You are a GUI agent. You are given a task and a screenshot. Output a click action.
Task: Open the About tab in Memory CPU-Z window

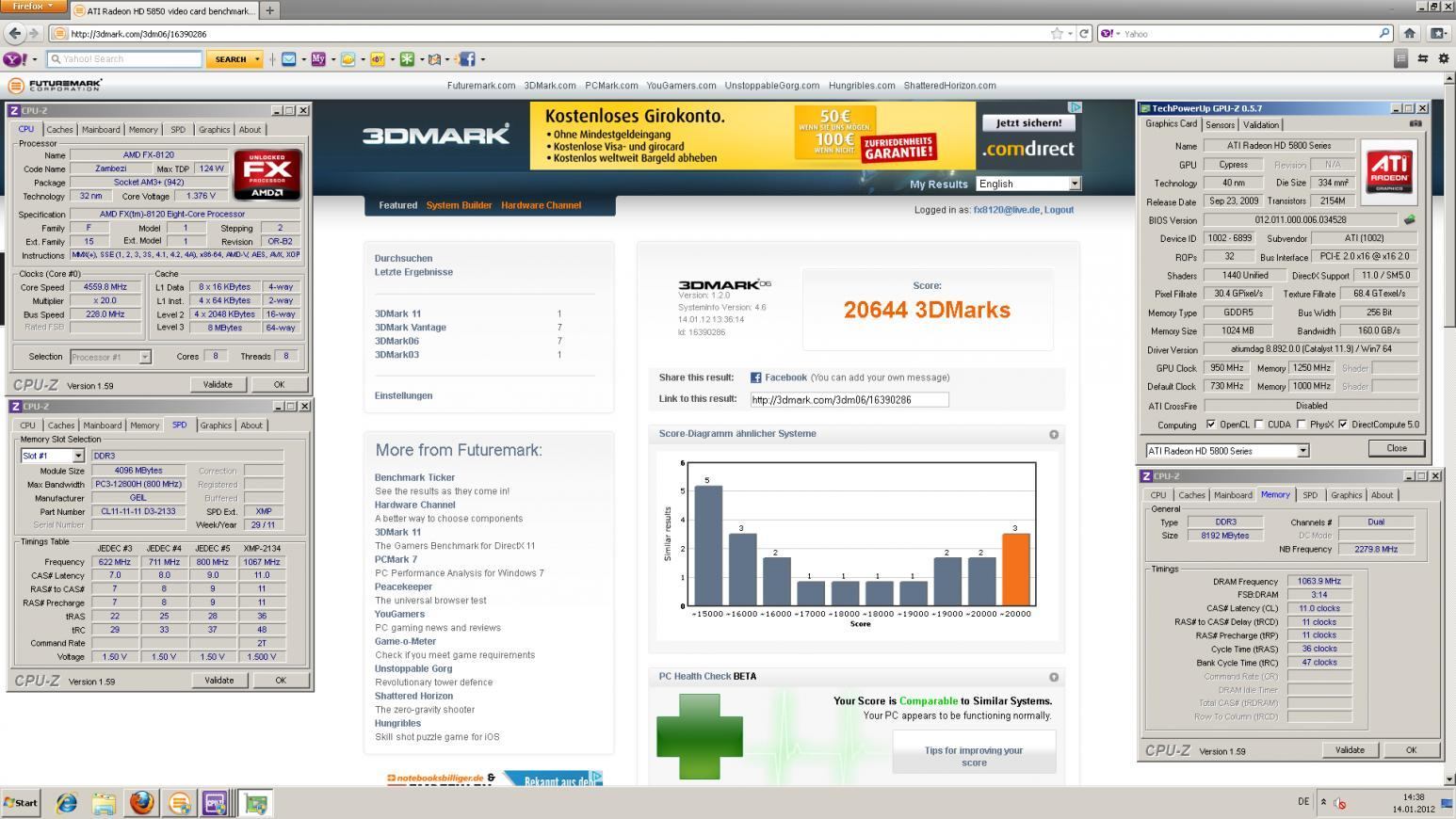pyautogui.click(x=1382, y=495)
